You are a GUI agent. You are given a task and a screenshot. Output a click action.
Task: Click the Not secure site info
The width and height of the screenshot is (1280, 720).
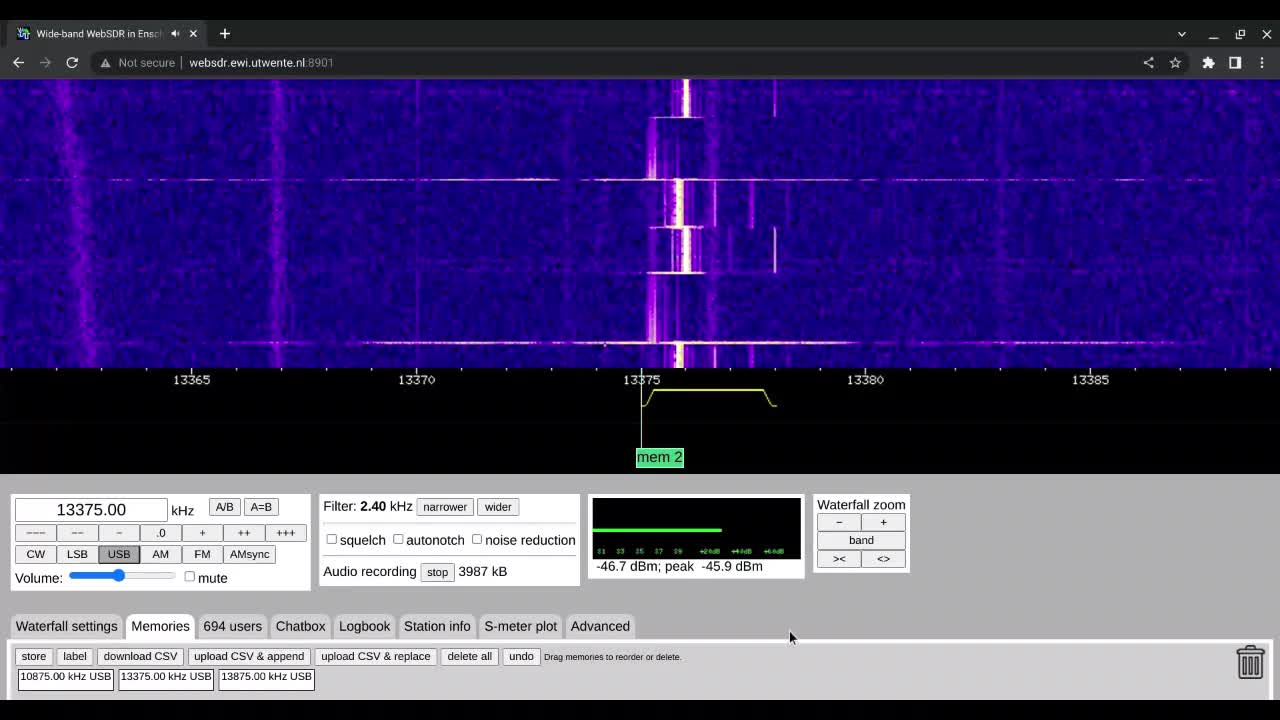click(x=136, y=62)
